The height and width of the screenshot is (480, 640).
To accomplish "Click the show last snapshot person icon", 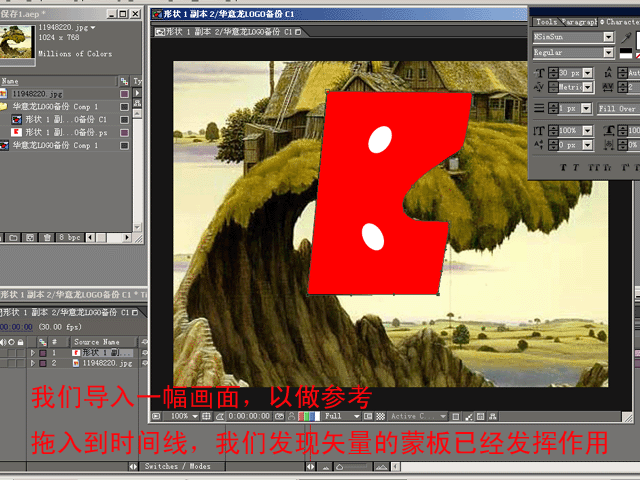I will [x=291, y=416].
